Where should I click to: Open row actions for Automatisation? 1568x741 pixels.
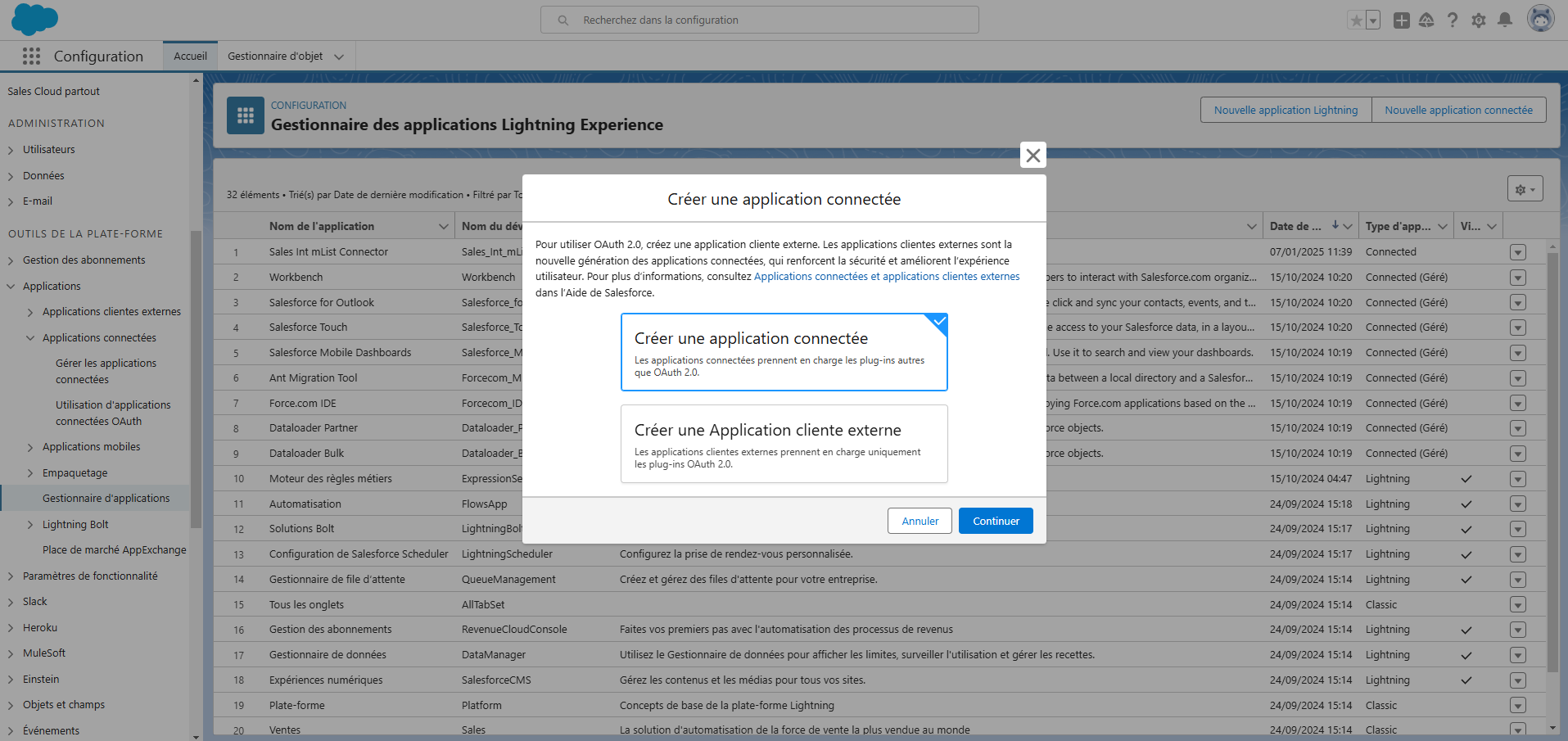point(1518,504)
